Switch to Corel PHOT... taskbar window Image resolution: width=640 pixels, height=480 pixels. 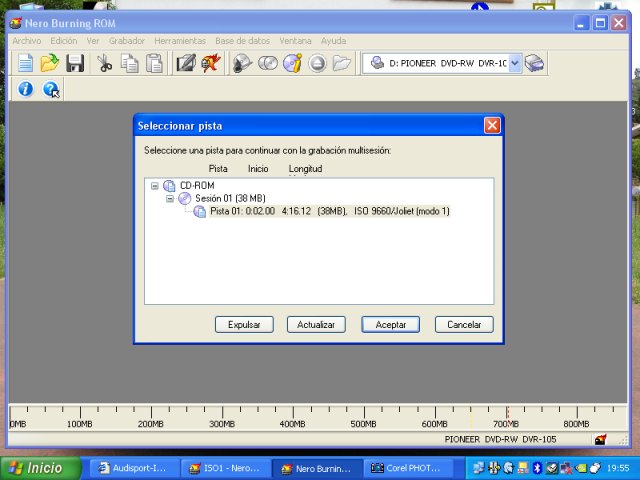(x=408, y=468)
